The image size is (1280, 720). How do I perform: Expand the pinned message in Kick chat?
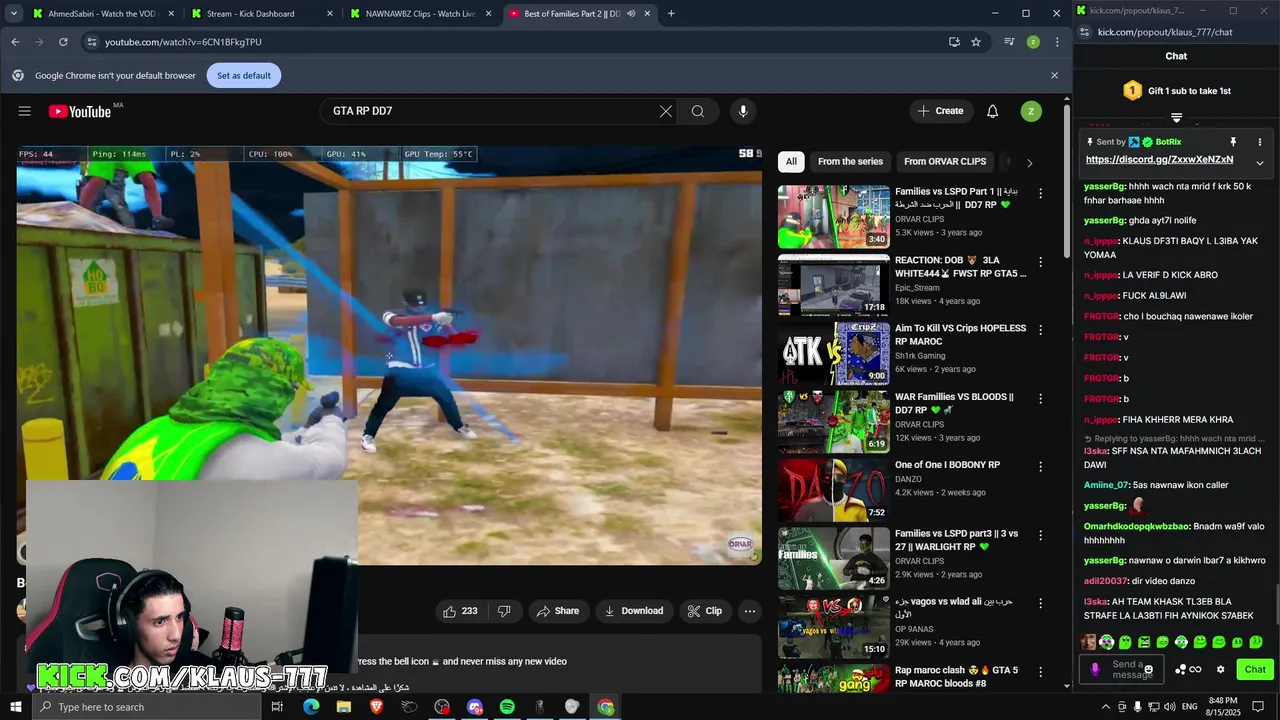tap(1260, 162)
